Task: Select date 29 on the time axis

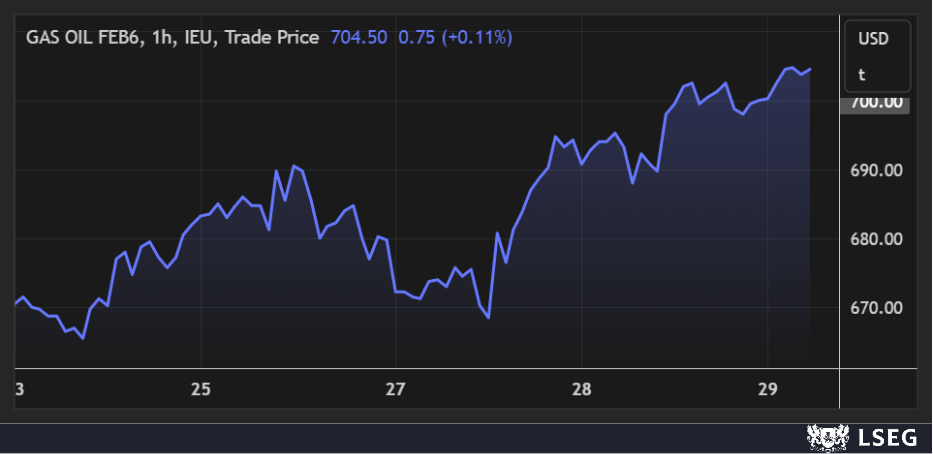Action: point(765,388)
